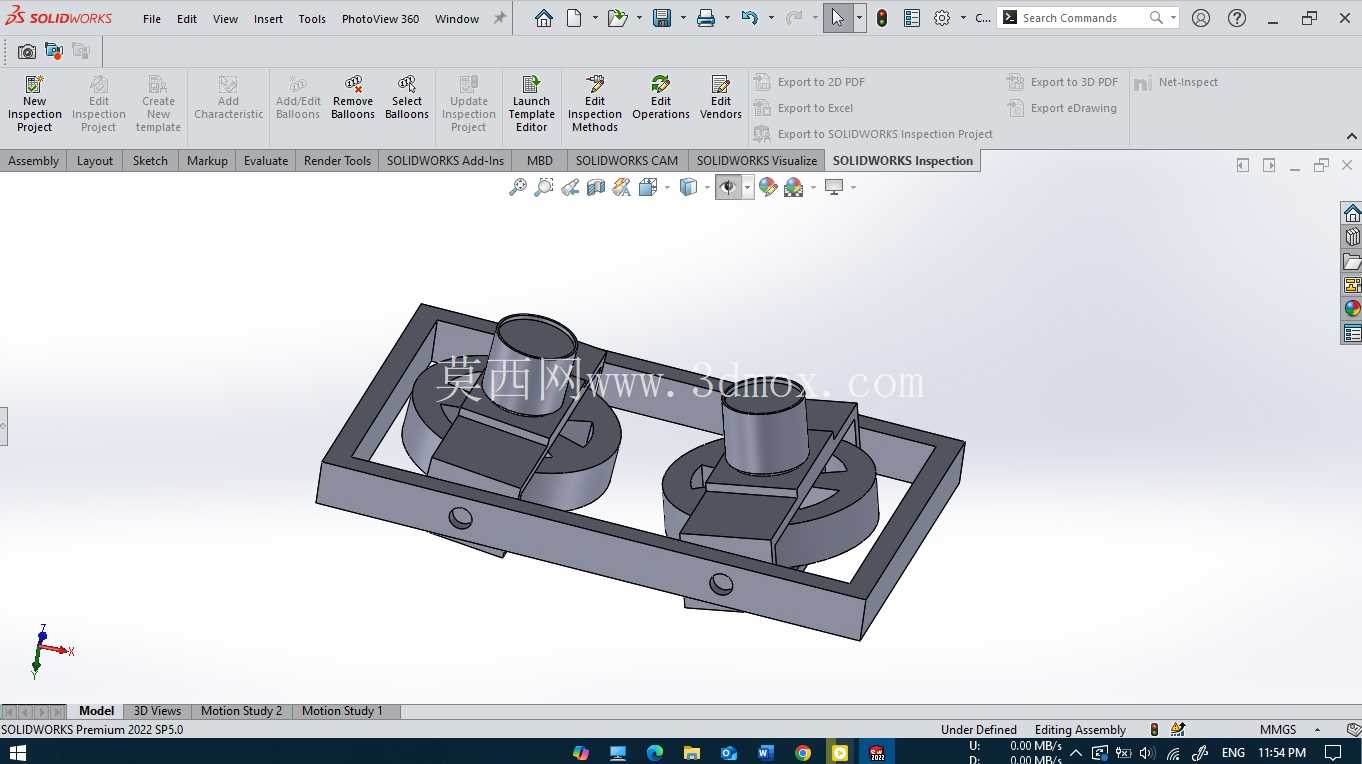Open the File Properties list icon
Viewport: 1362px width, 764px height.
[x=912, y=18]
